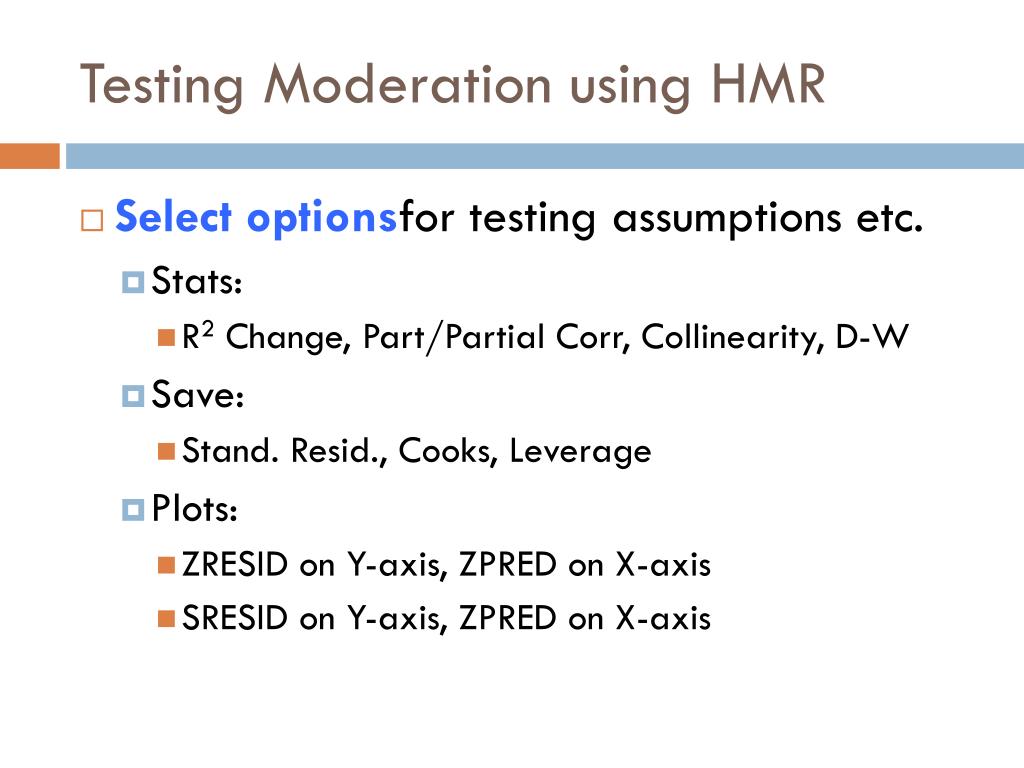Click the blue square bullet beside Save
This screenshot has height=768, width=1024.
[132, 397]
